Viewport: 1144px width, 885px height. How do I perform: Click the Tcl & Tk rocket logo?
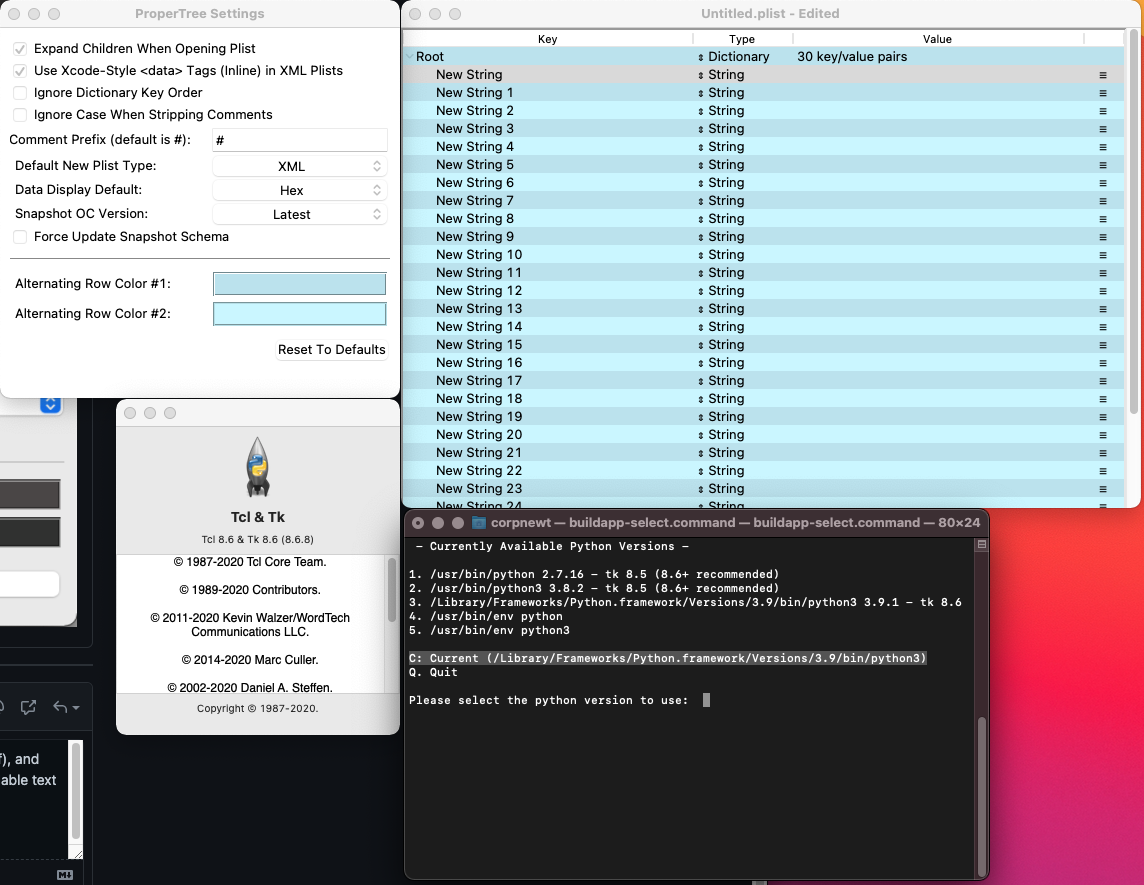pos(258,466)
